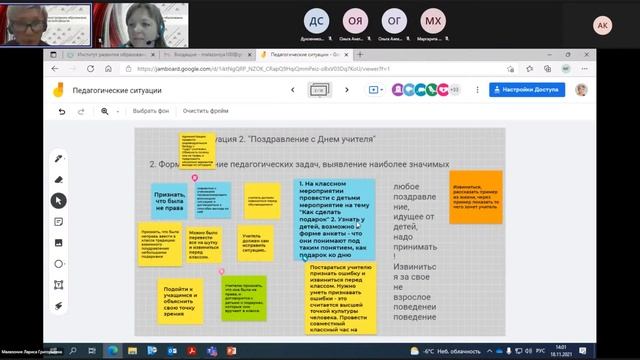Image resolution: width=640 pixels, height=360 pixels.
Task: Add a sticky note with toolbar icon
Action: coord(58,222)
